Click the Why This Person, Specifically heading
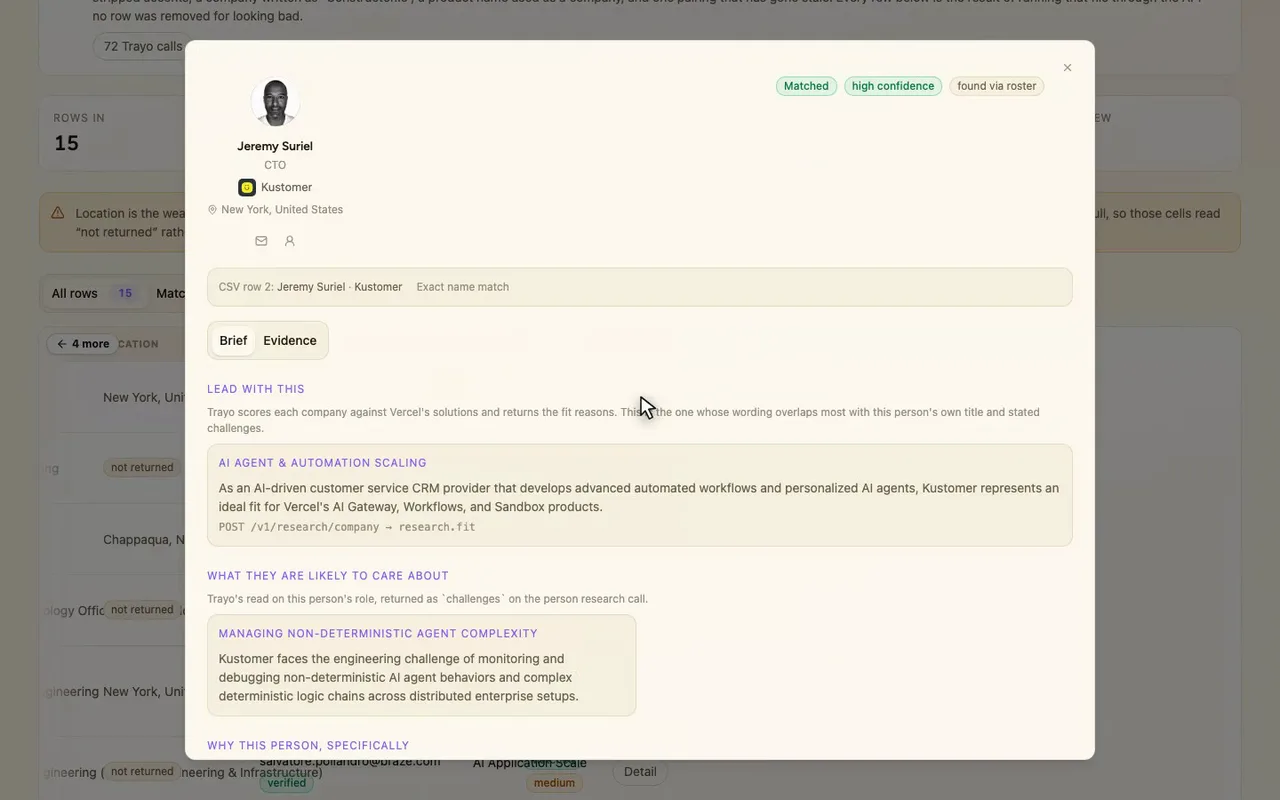Screen dimensions: 1280x800 coord(308,746)
